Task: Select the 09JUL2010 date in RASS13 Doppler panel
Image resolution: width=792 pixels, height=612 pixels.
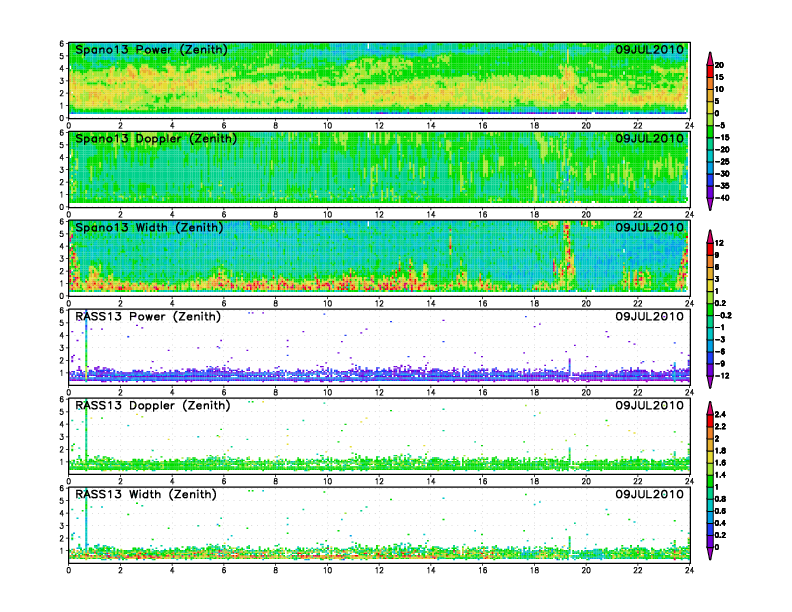Action: (649, 405)
